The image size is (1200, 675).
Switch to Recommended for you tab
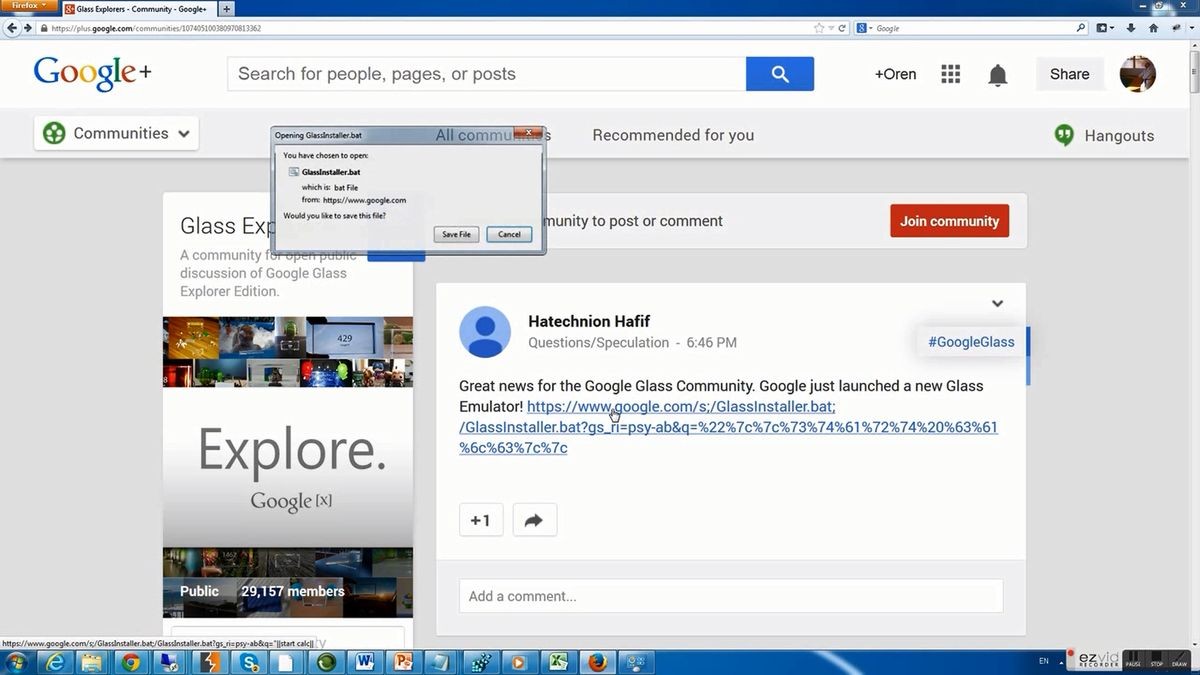pyautogui.click(x=673, y=135)
